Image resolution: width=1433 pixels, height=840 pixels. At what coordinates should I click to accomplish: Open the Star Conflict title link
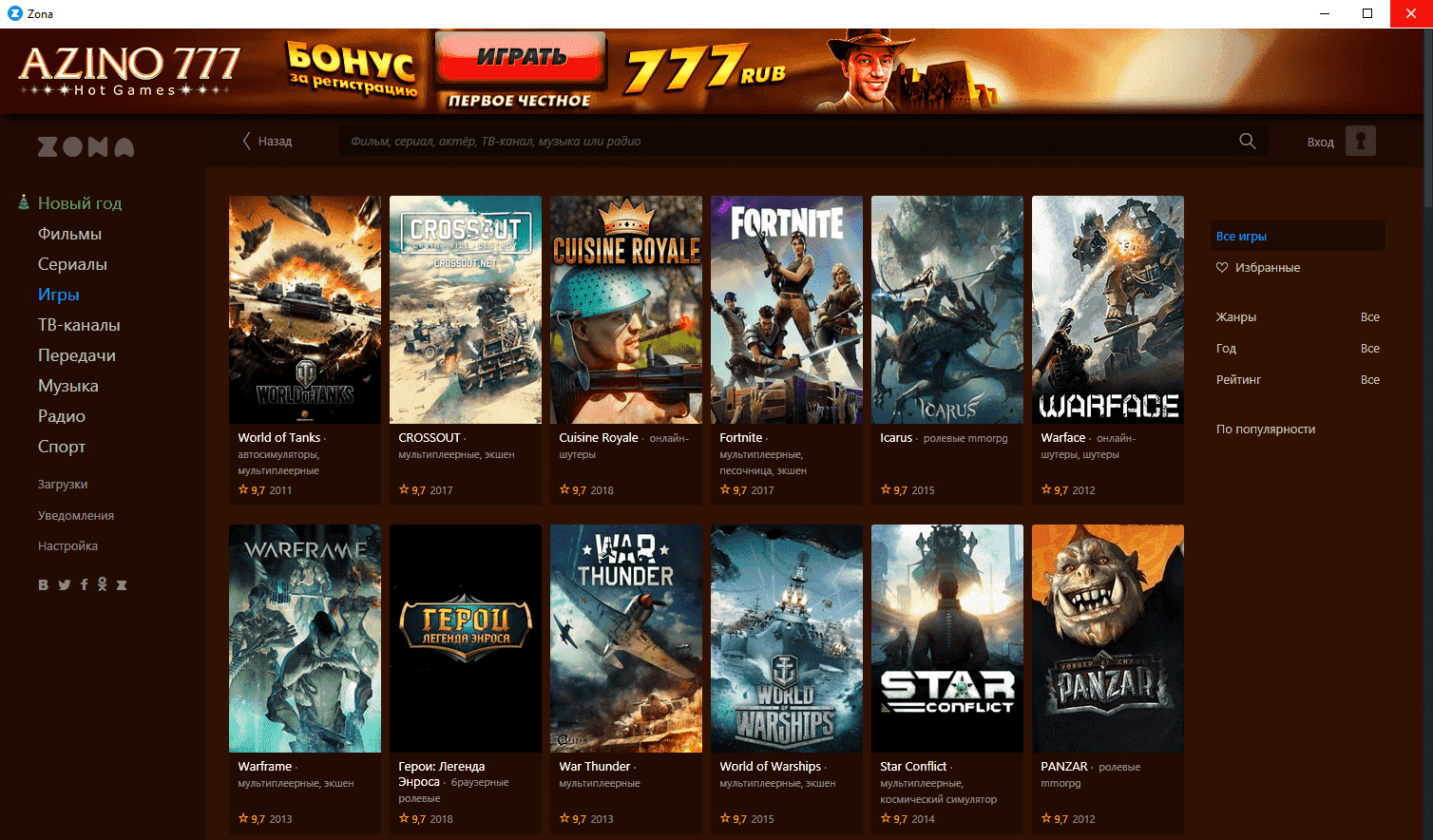point(913,767)
